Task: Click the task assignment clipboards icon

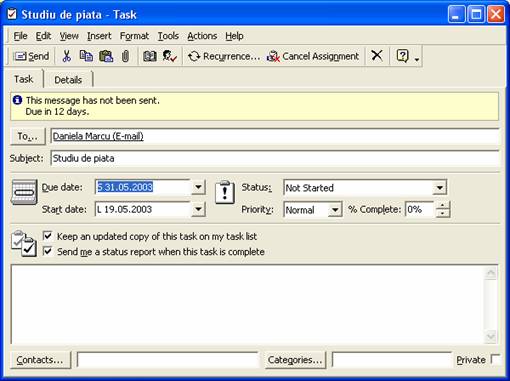Action: coord(23,244)
